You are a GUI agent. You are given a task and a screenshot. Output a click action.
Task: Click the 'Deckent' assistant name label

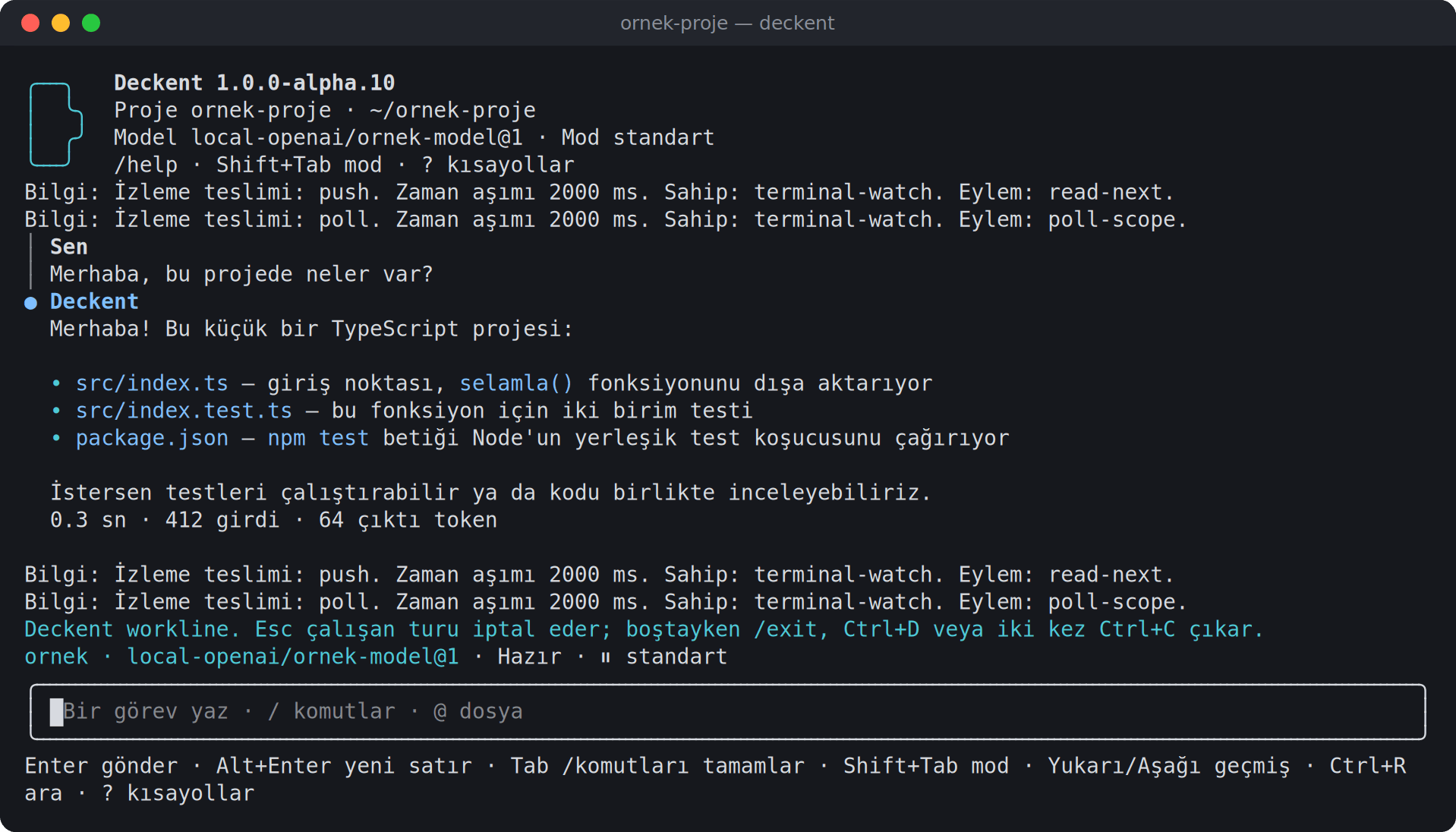94,301
